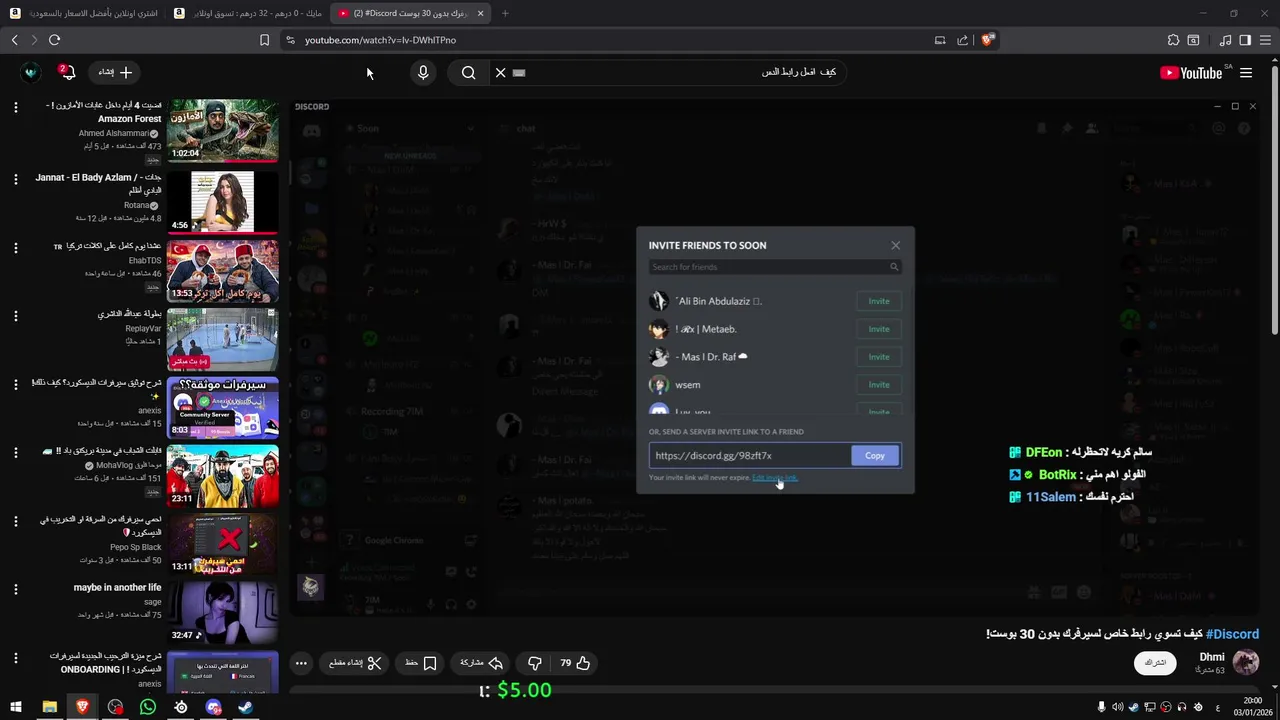Screen dimensions: 1280x720
Task: Open options menu for MohaVlog video
Action: click(x=15, y=453)
